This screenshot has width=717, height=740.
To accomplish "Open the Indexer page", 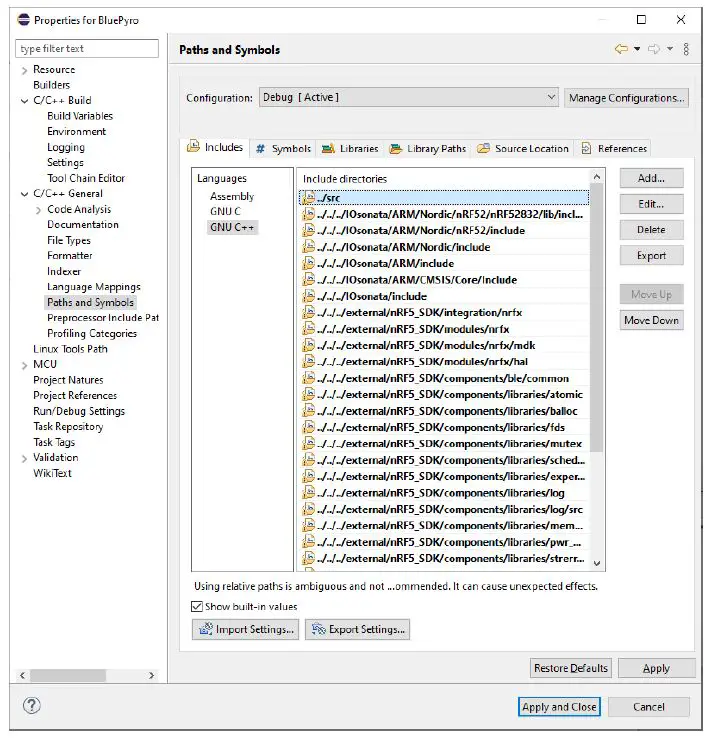I will (x=64, y=271).
